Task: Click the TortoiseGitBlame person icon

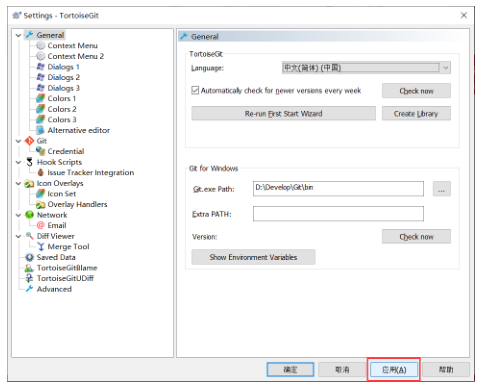Action: click(30, 268)
